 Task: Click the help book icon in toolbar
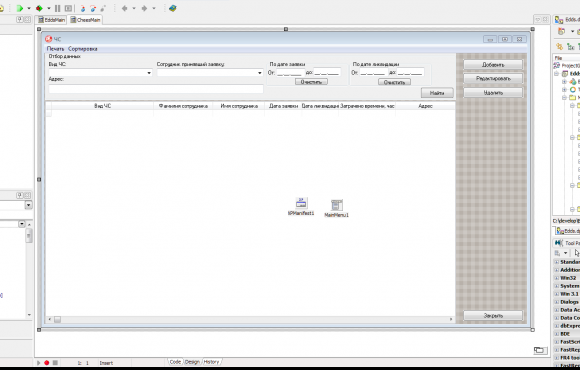click(172, 8)
